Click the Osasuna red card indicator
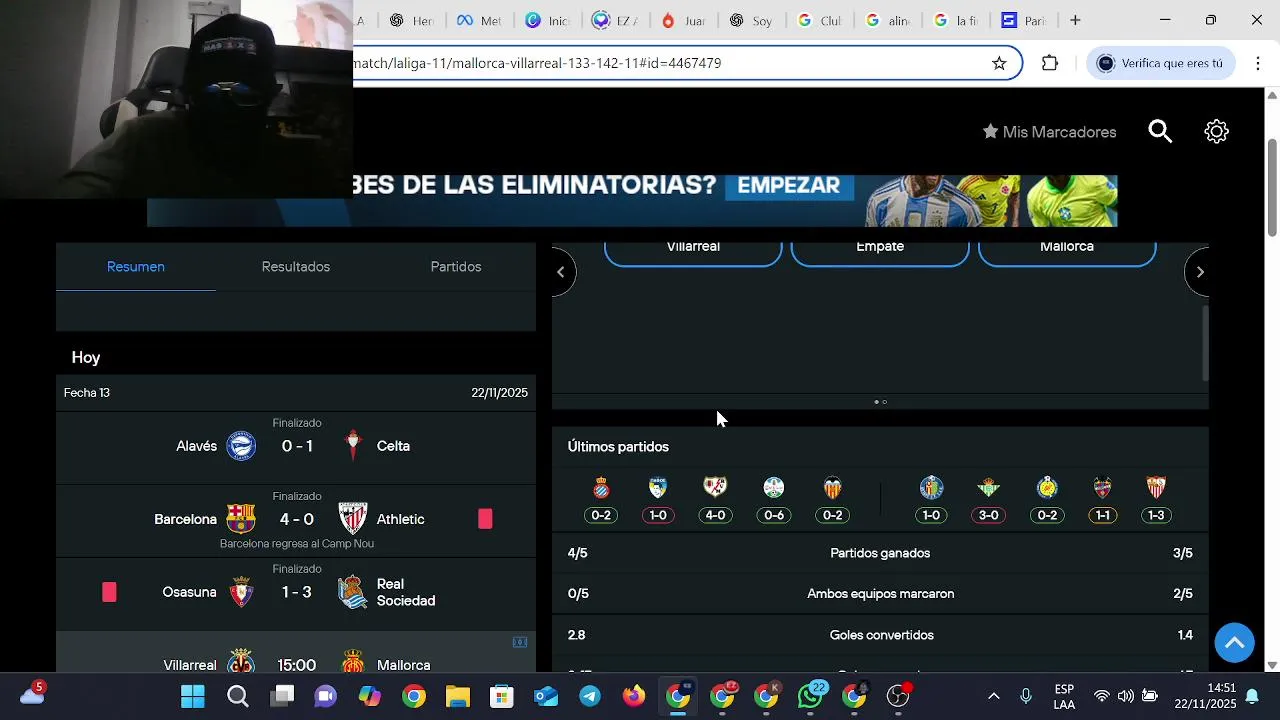 pyautogui.click(x=109, y=592)
